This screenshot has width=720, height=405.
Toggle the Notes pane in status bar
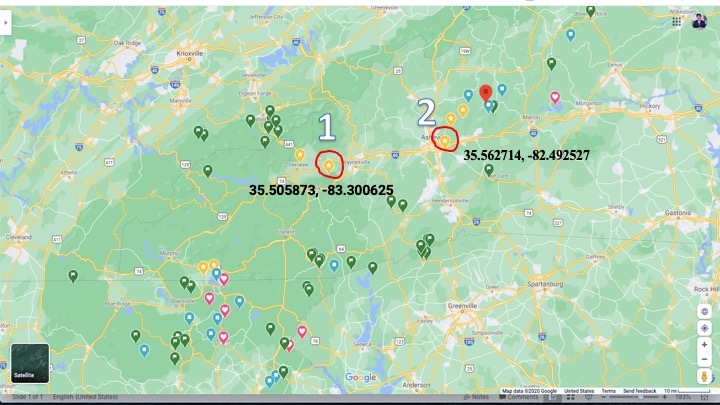click(x=480, y=397)
